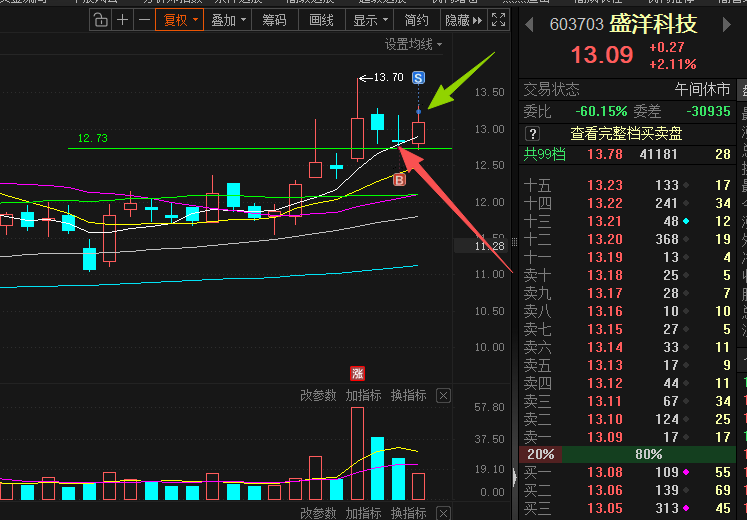Click 共99档 depth label
747x520 pixels.
coord(545,154)
